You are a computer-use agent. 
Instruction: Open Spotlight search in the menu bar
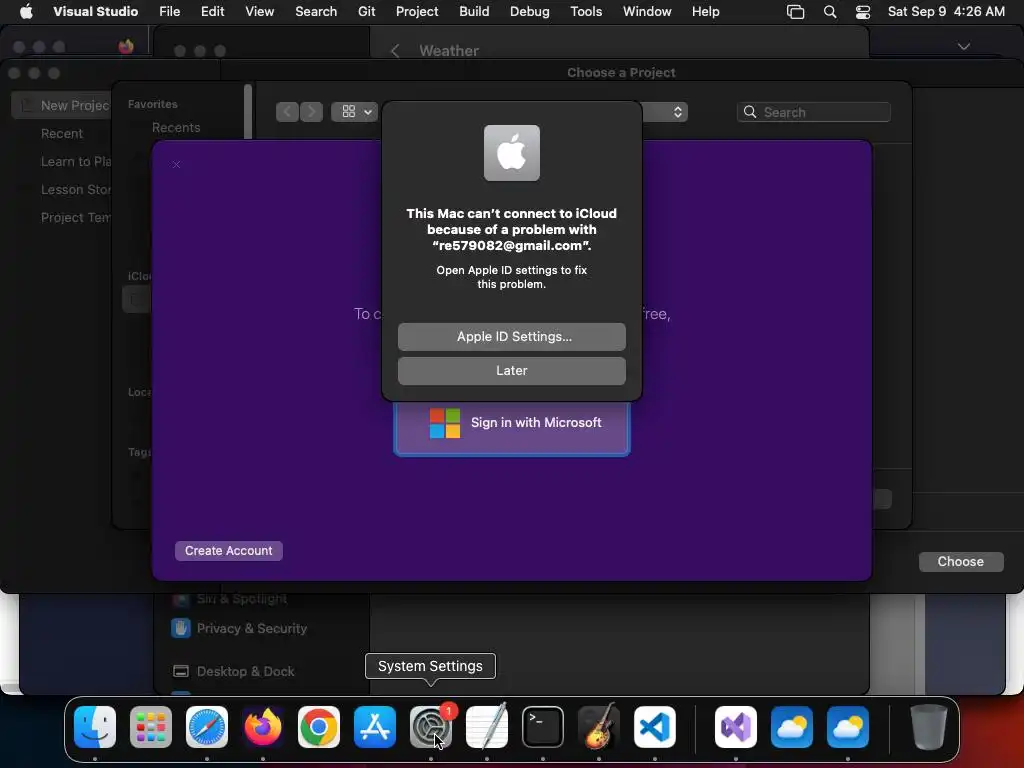[x=830, y=11]
